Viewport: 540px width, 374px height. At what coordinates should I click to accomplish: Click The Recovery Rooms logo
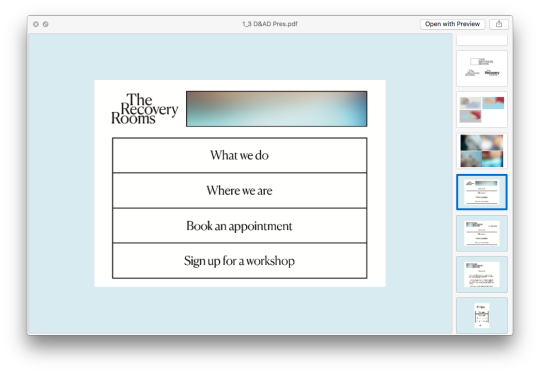coord(145,108)
